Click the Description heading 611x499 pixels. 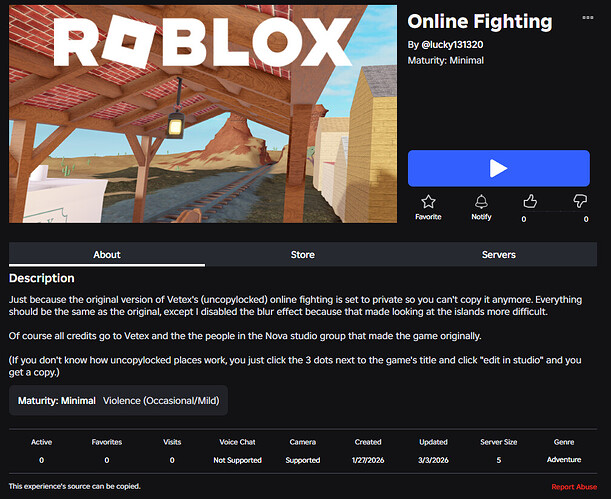tap(42, 278)
